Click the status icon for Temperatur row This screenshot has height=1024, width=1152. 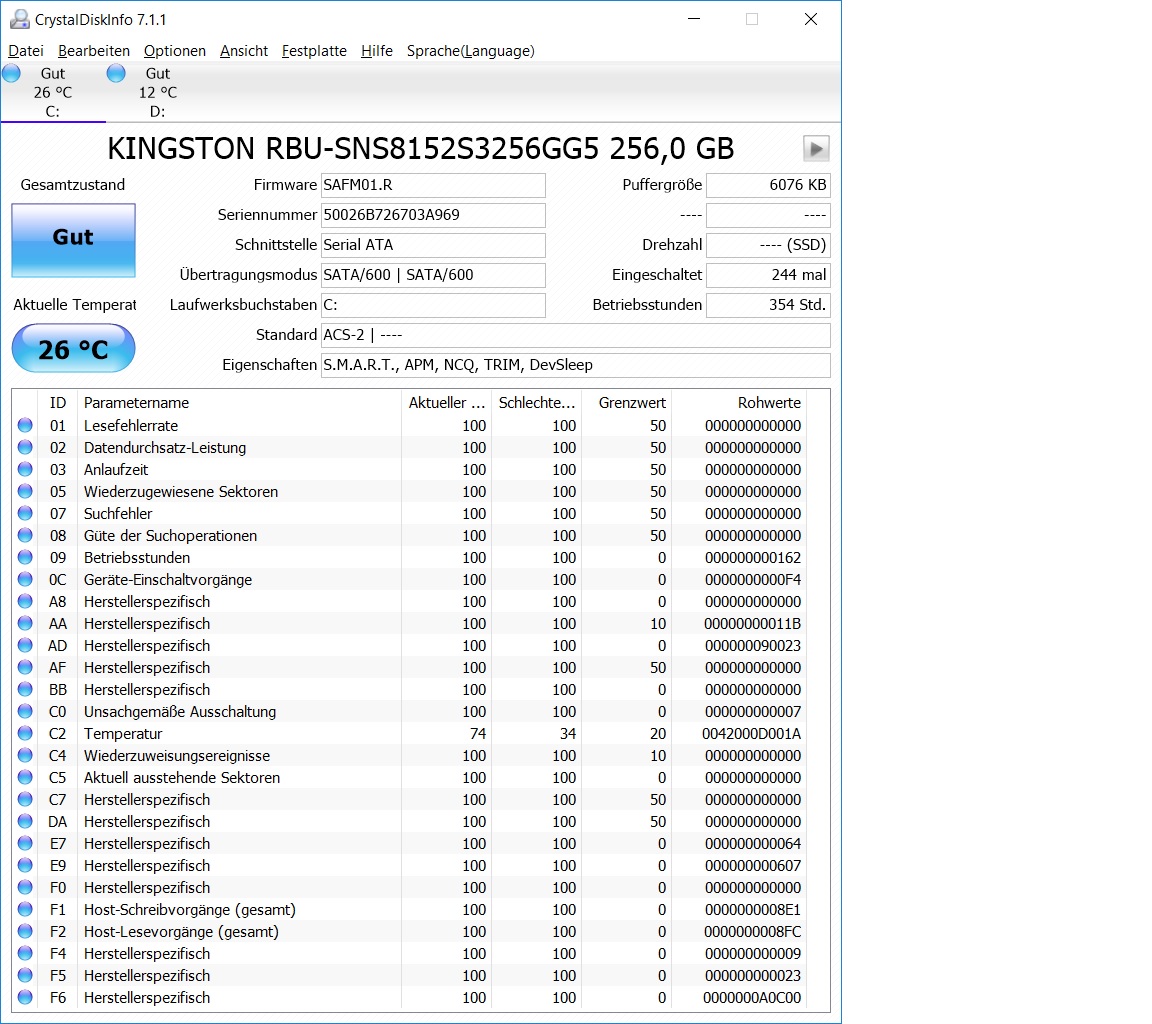pos(25,733)
